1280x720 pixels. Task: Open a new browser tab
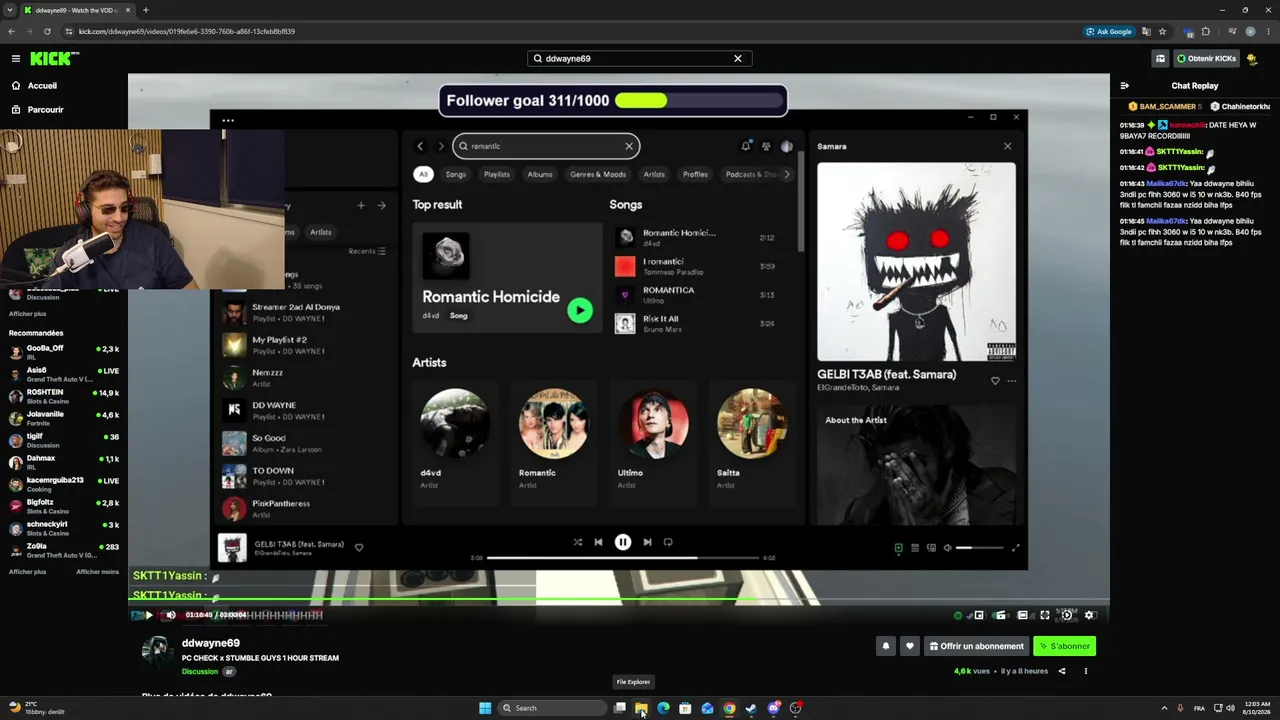point(146,10)
